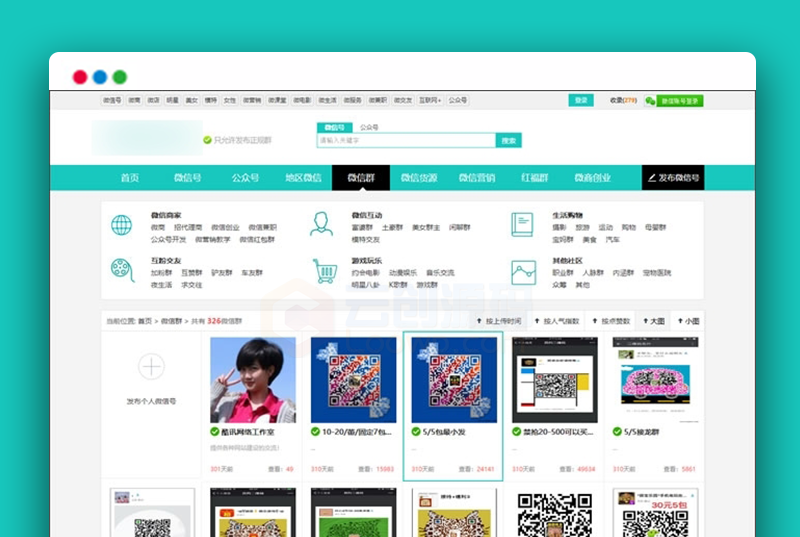Open 宠物医院 under 其他社区
Screen dimensions: 800x537
657,273
